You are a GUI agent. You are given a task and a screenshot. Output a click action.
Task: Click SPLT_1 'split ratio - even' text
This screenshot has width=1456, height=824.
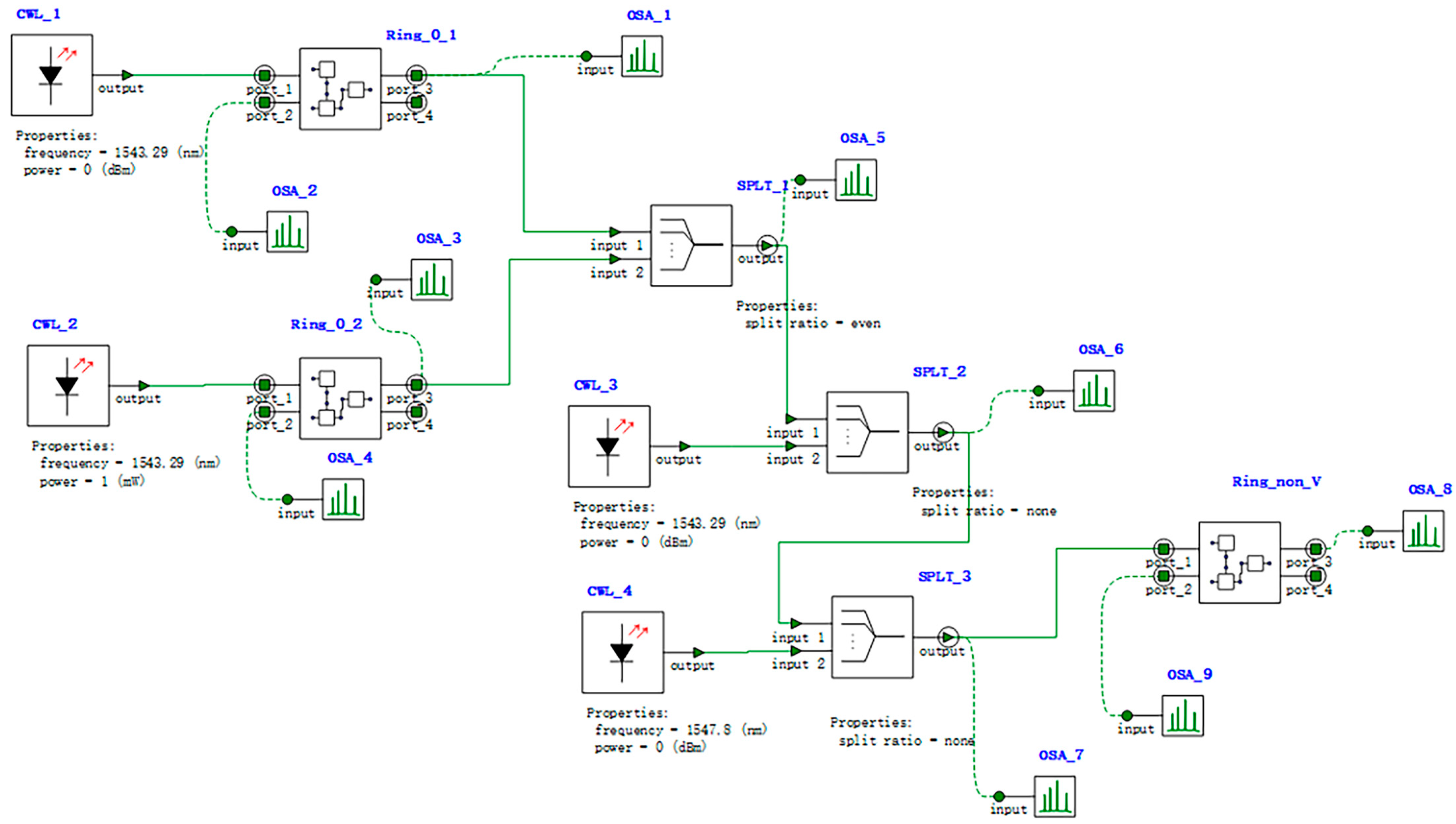[x=812, y=323]
